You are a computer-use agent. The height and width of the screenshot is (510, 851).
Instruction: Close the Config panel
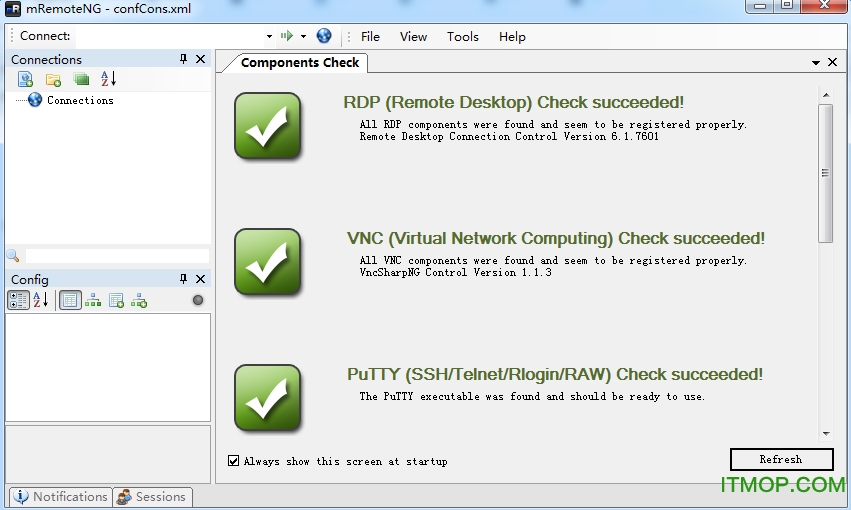[x=200, y=279]
